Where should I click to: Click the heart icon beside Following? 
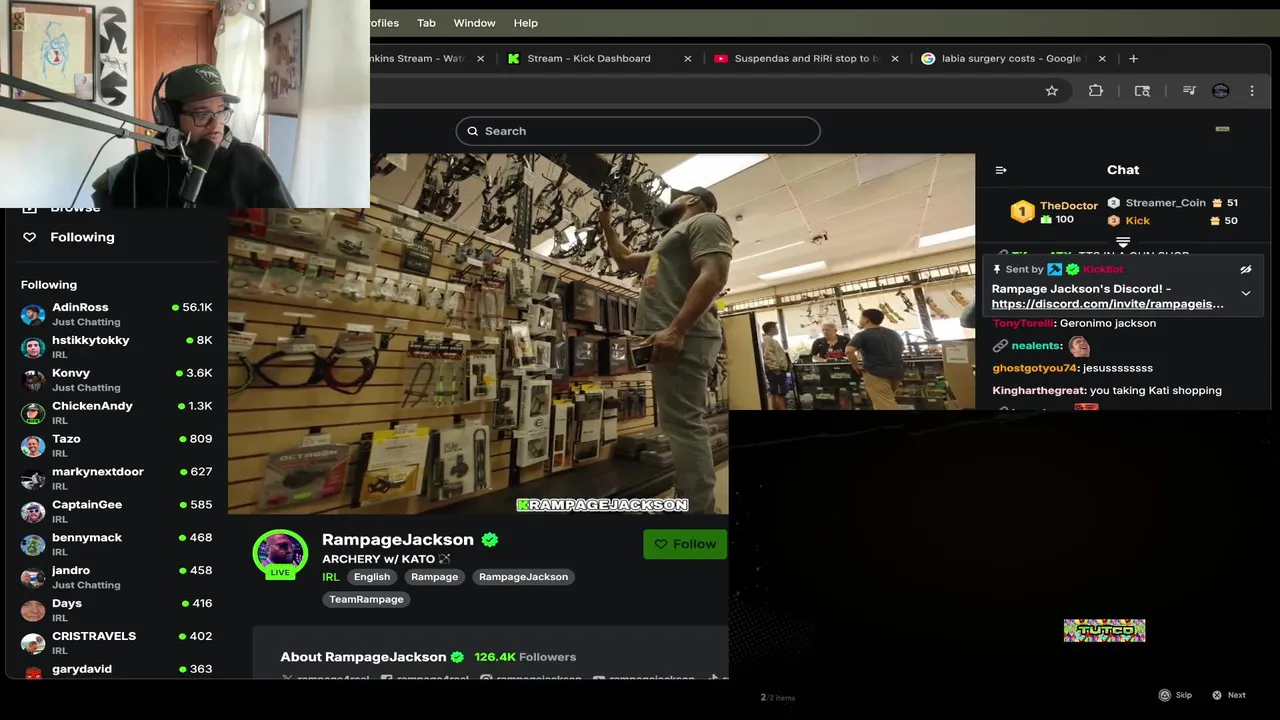tap(29, 237)
